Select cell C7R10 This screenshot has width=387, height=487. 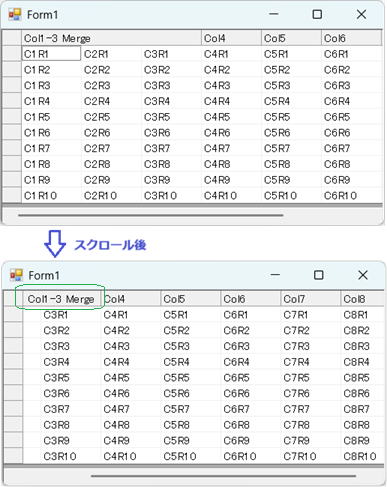[x=311, y=456]
